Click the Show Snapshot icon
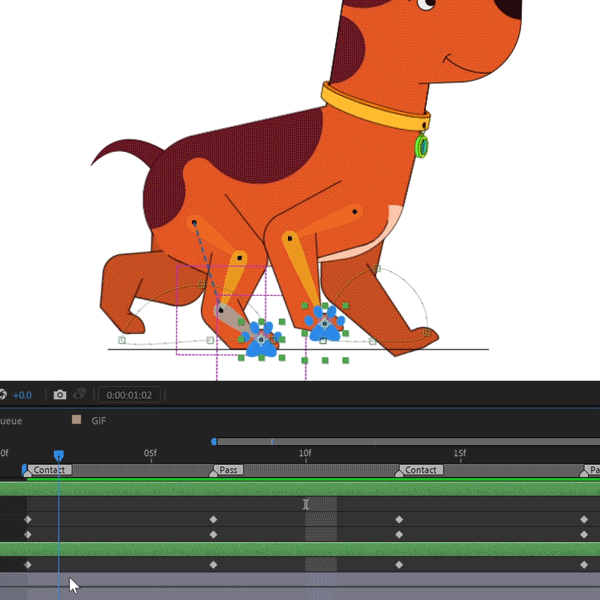This screenshot has width=600, height=600. point(80,394)
